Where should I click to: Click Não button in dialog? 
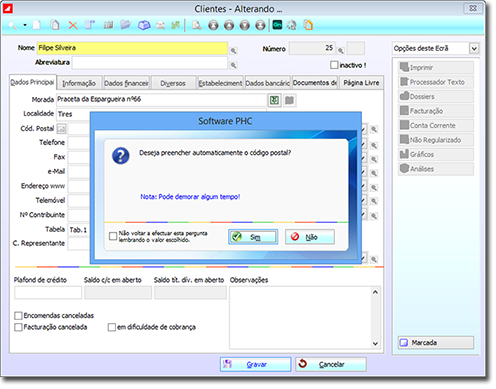(x=310, y=237)
